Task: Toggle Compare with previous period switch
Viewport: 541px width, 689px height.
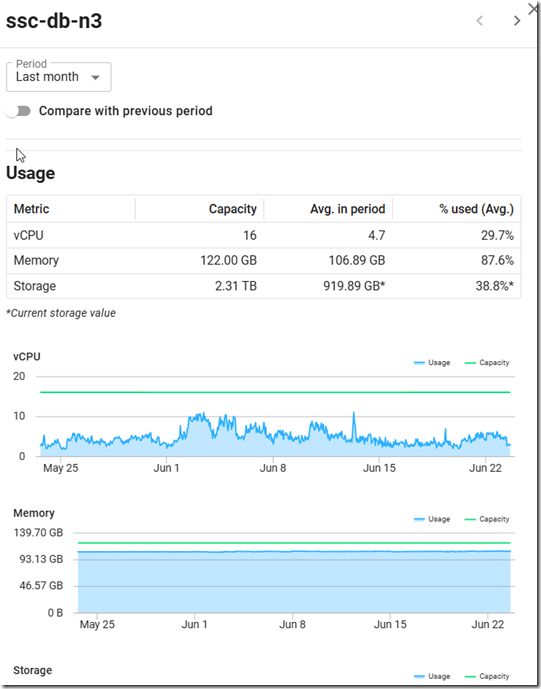Action: [x=18, y=111]
